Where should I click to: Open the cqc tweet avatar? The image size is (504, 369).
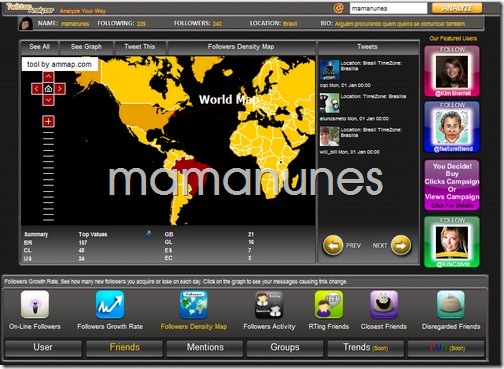click(329, 70)
